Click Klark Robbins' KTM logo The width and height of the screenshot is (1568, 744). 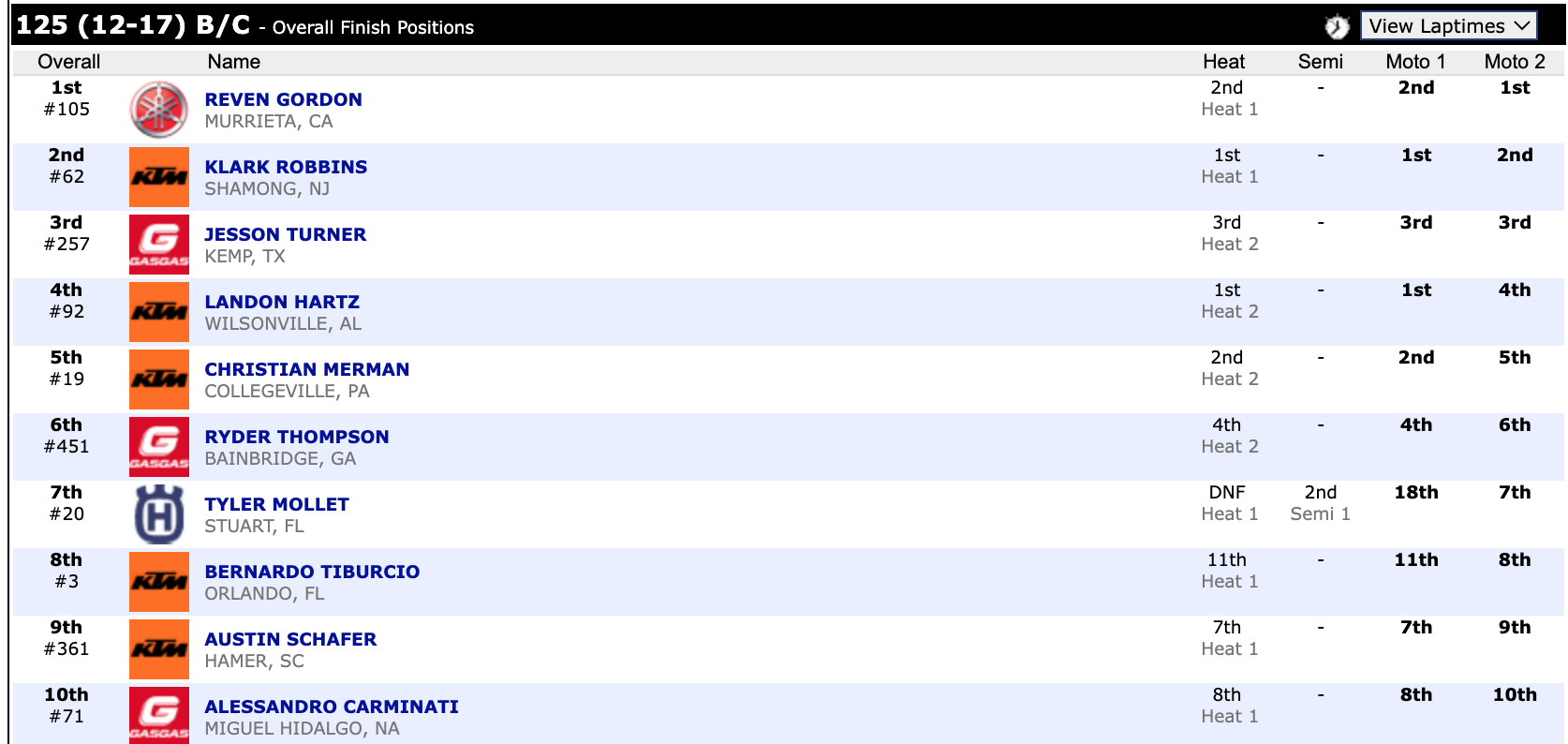[x=158, y=177]
